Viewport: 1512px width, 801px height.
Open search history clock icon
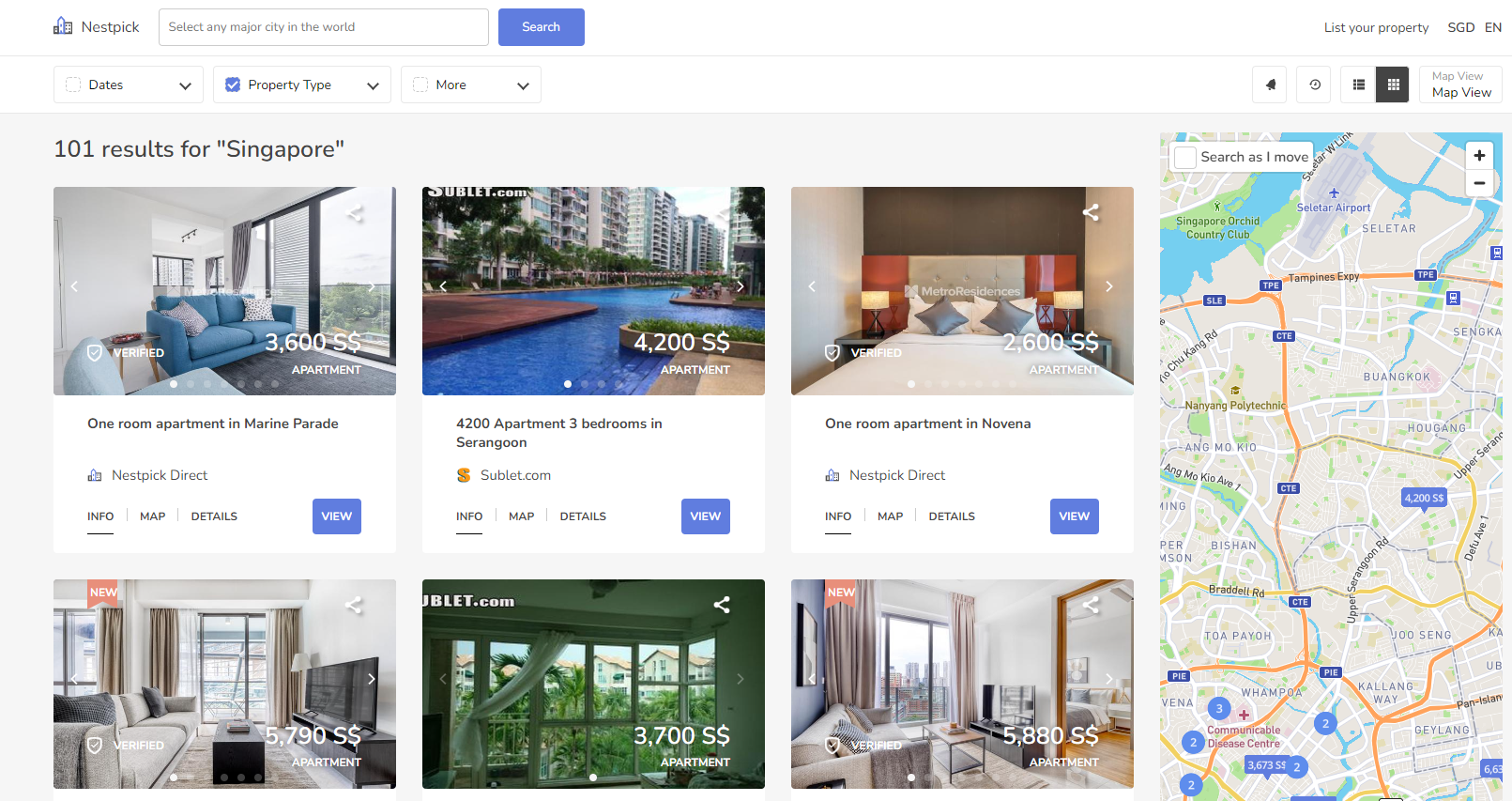(x=1314, y=85)
